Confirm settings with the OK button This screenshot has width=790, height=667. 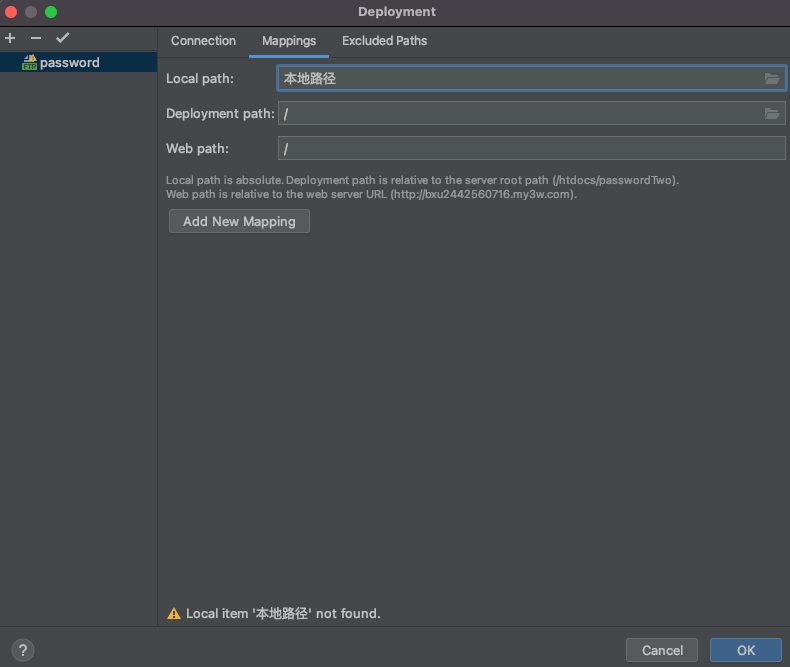746,650
